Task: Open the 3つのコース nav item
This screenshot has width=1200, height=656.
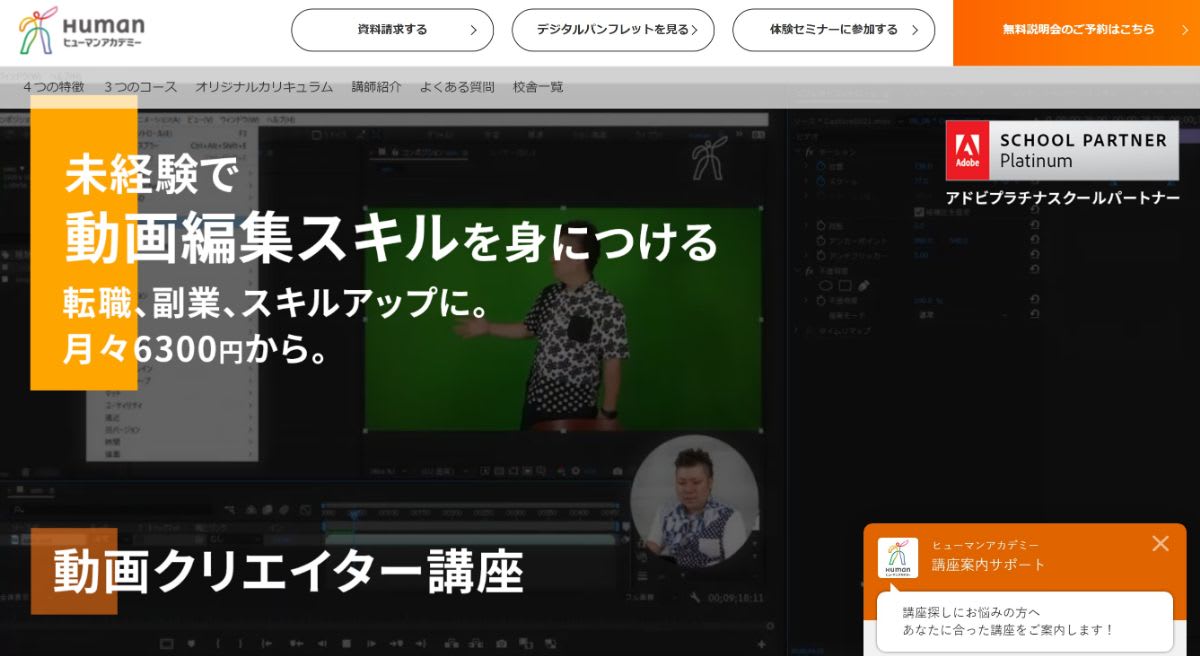Action: (140, 87)
